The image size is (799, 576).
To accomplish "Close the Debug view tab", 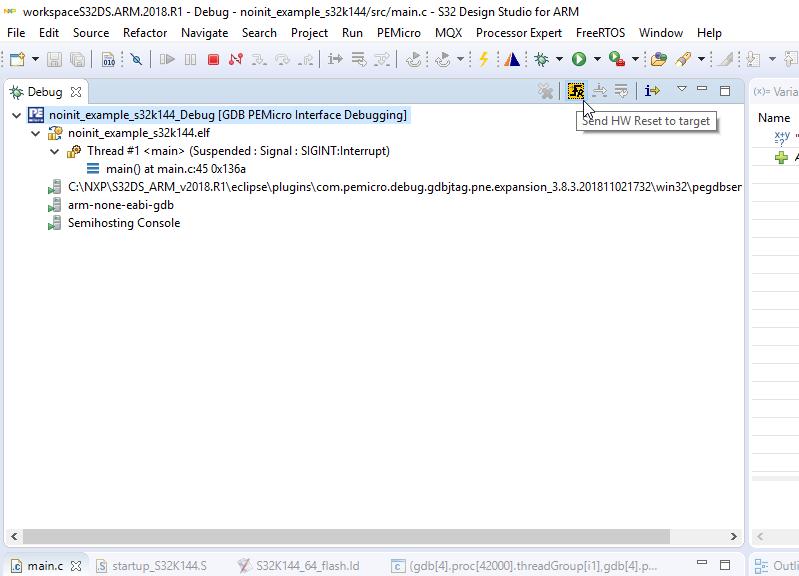I will pos(75,92).
